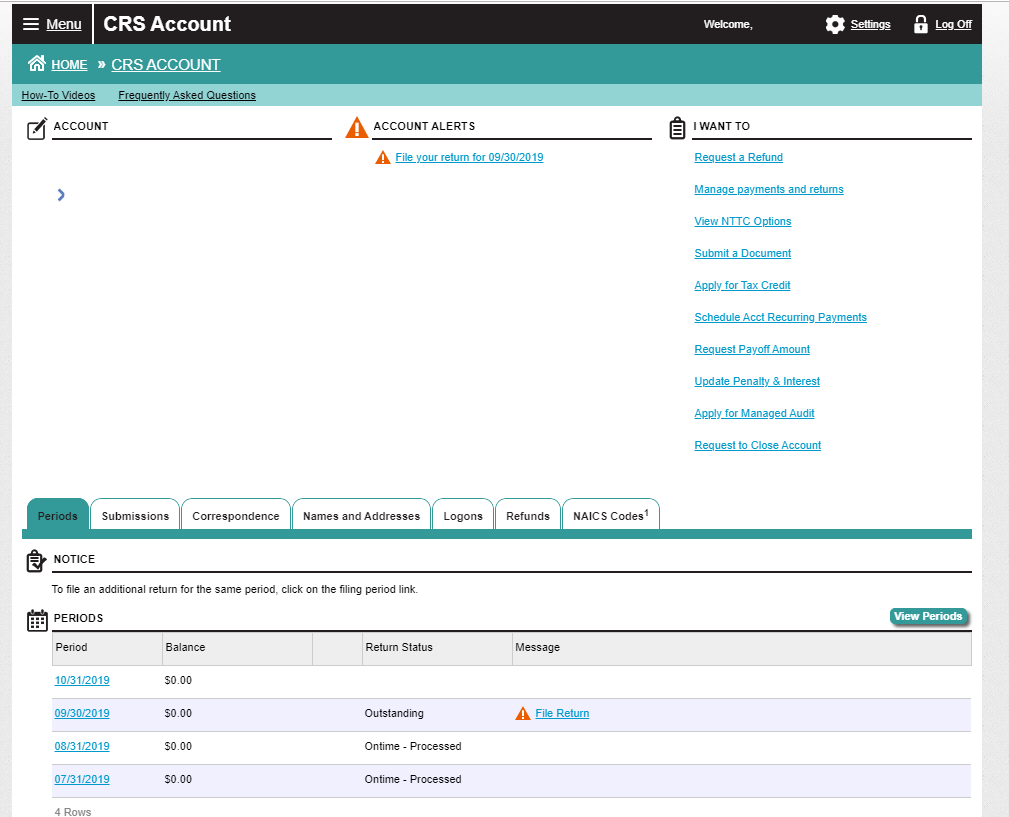
Task: Click the Outstanding status text
Action: pos(394,713)
